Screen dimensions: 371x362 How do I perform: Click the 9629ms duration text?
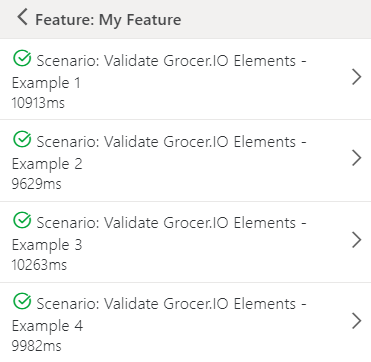[37, 184]
